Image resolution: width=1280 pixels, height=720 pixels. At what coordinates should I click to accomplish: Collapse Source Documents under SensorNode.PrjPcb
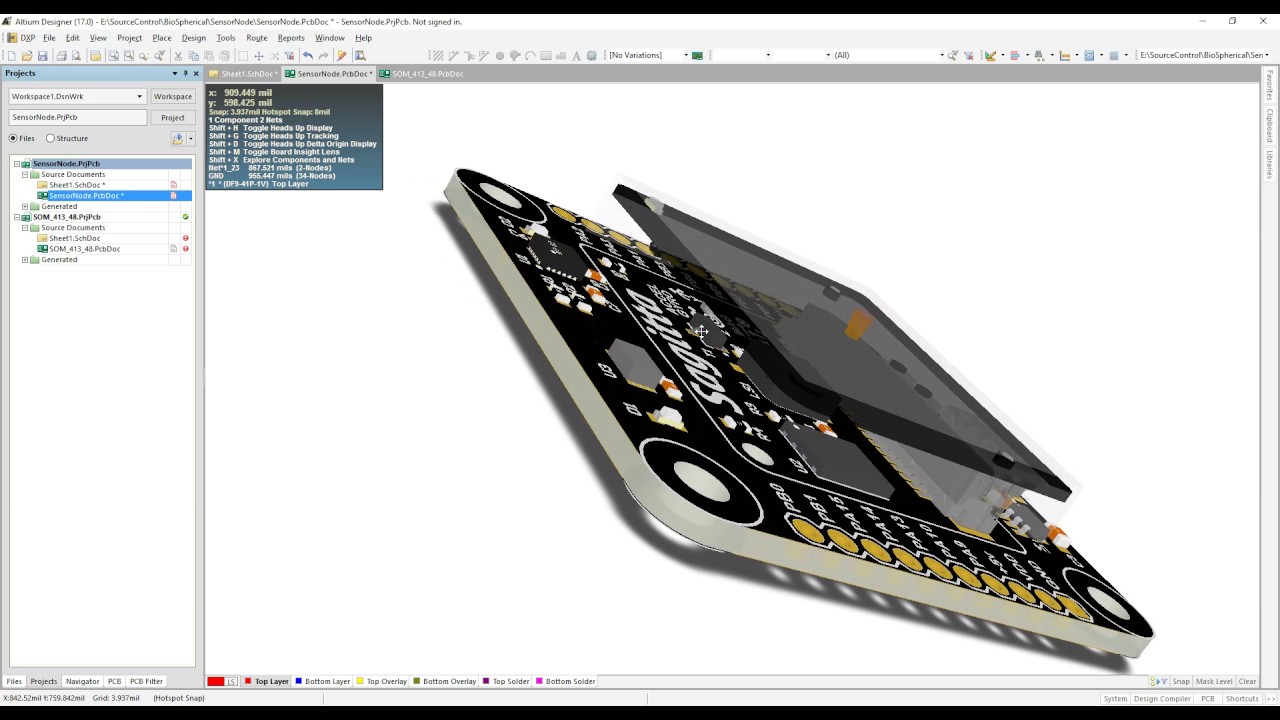pos(25,174)
